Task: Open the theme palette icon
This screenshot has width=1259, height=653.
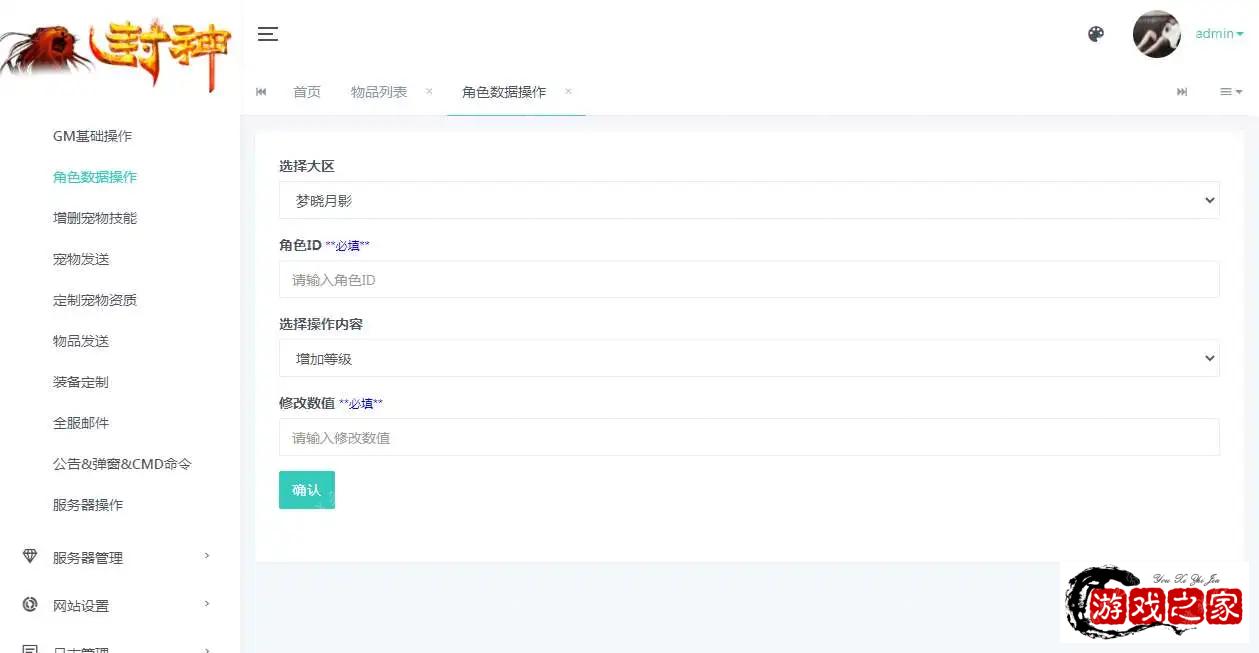Action: click(1096, 34)
